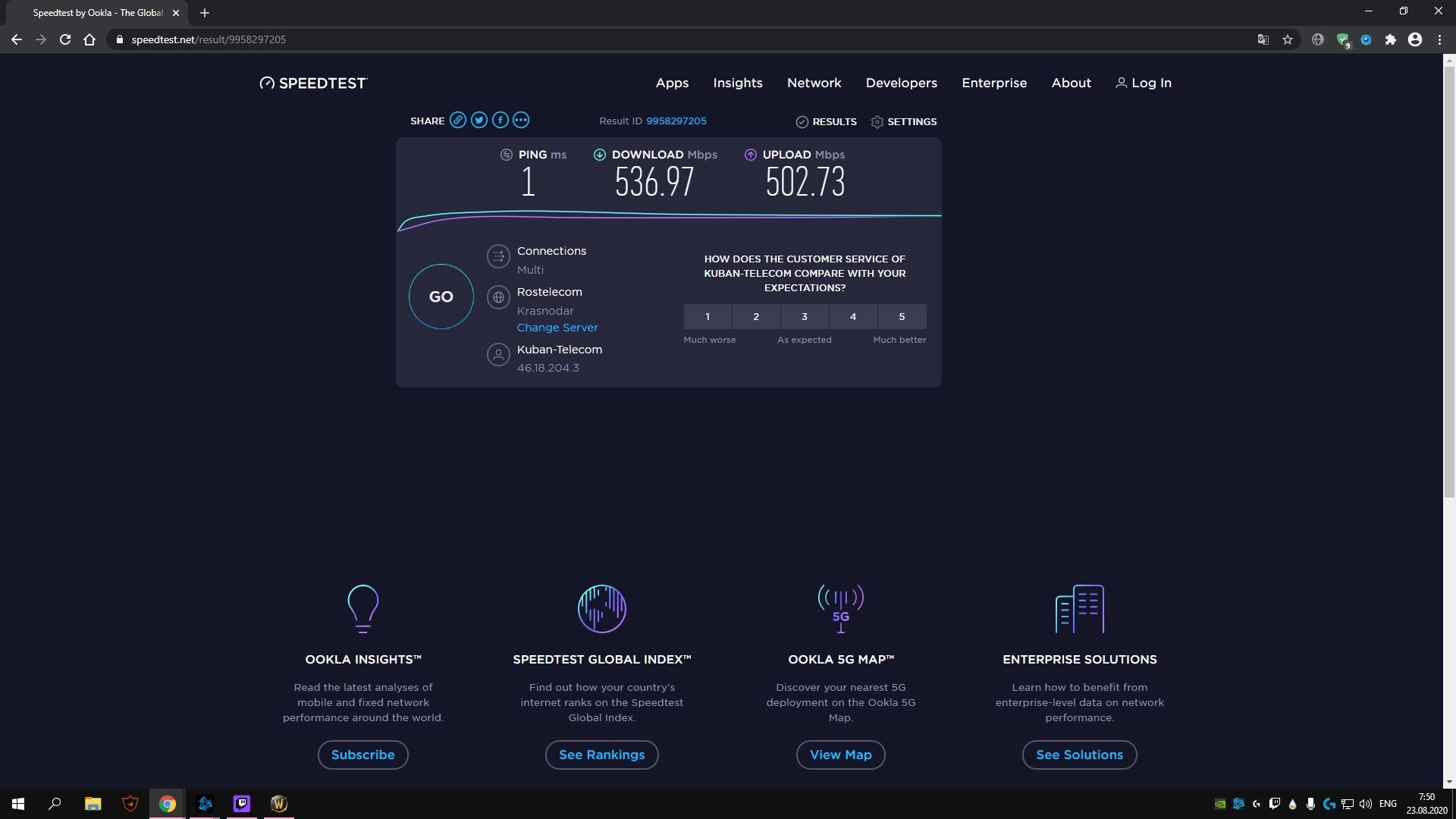This screenshot has width=1456, height=819.
Task: Share result on Facebook
Action: pyautogui.click(x=500, y=121)
